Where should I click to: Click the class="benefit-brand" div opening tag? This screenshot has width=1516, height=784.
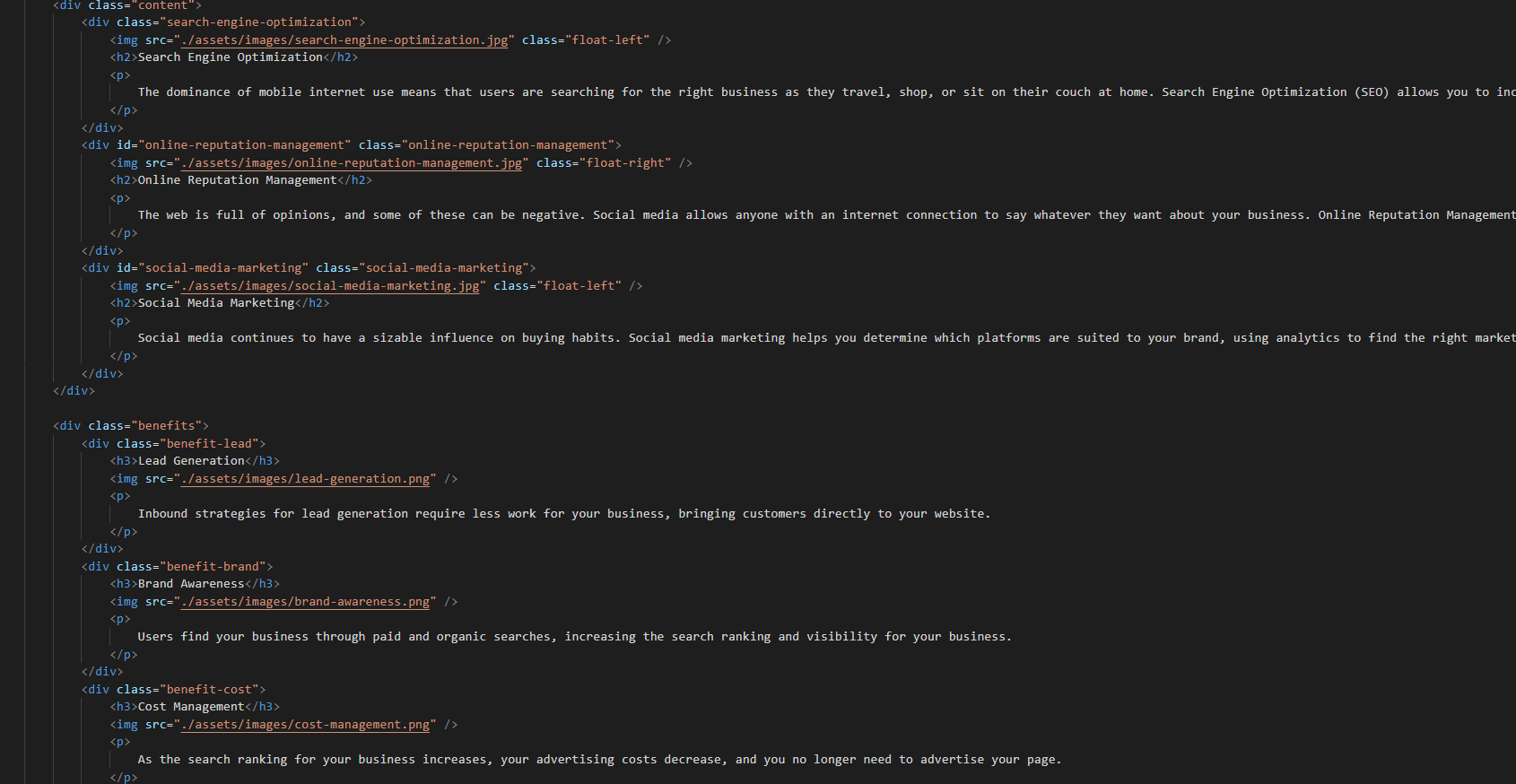pyautogui.click(x=177, y=567)
